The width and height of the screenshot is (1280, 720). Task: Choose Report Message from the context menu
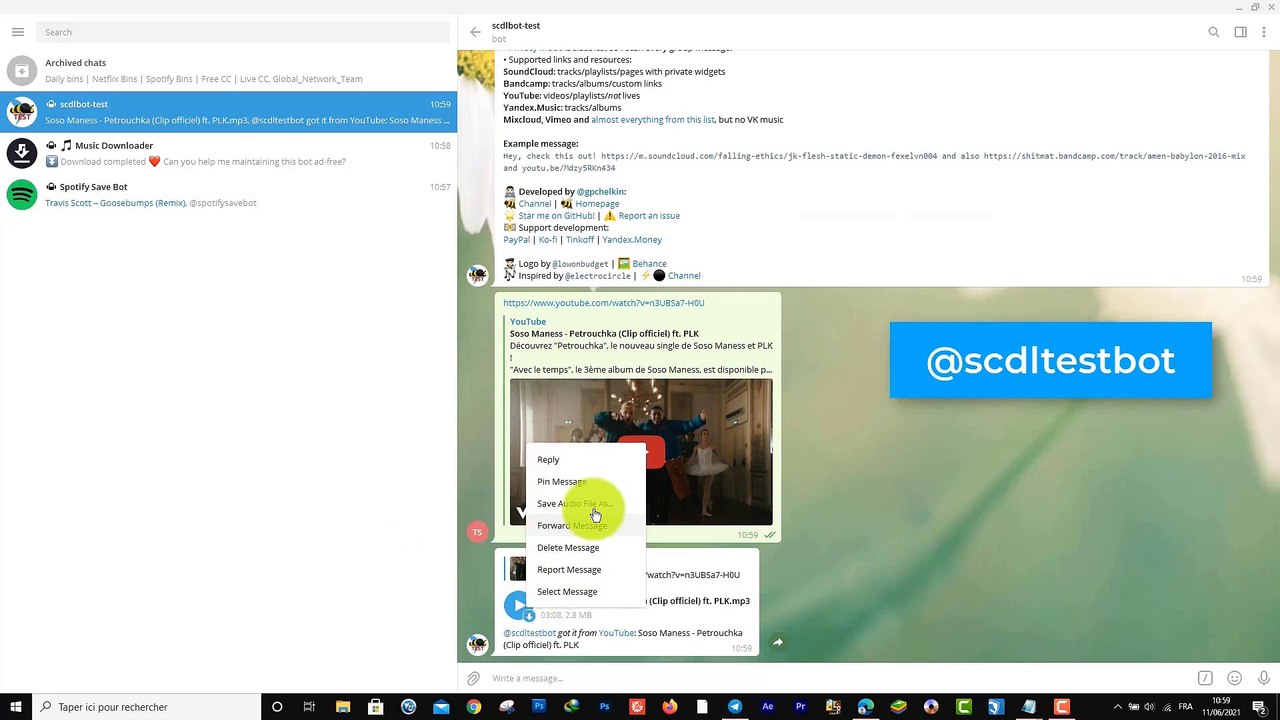pyautogui.click(x=585, y=570)
